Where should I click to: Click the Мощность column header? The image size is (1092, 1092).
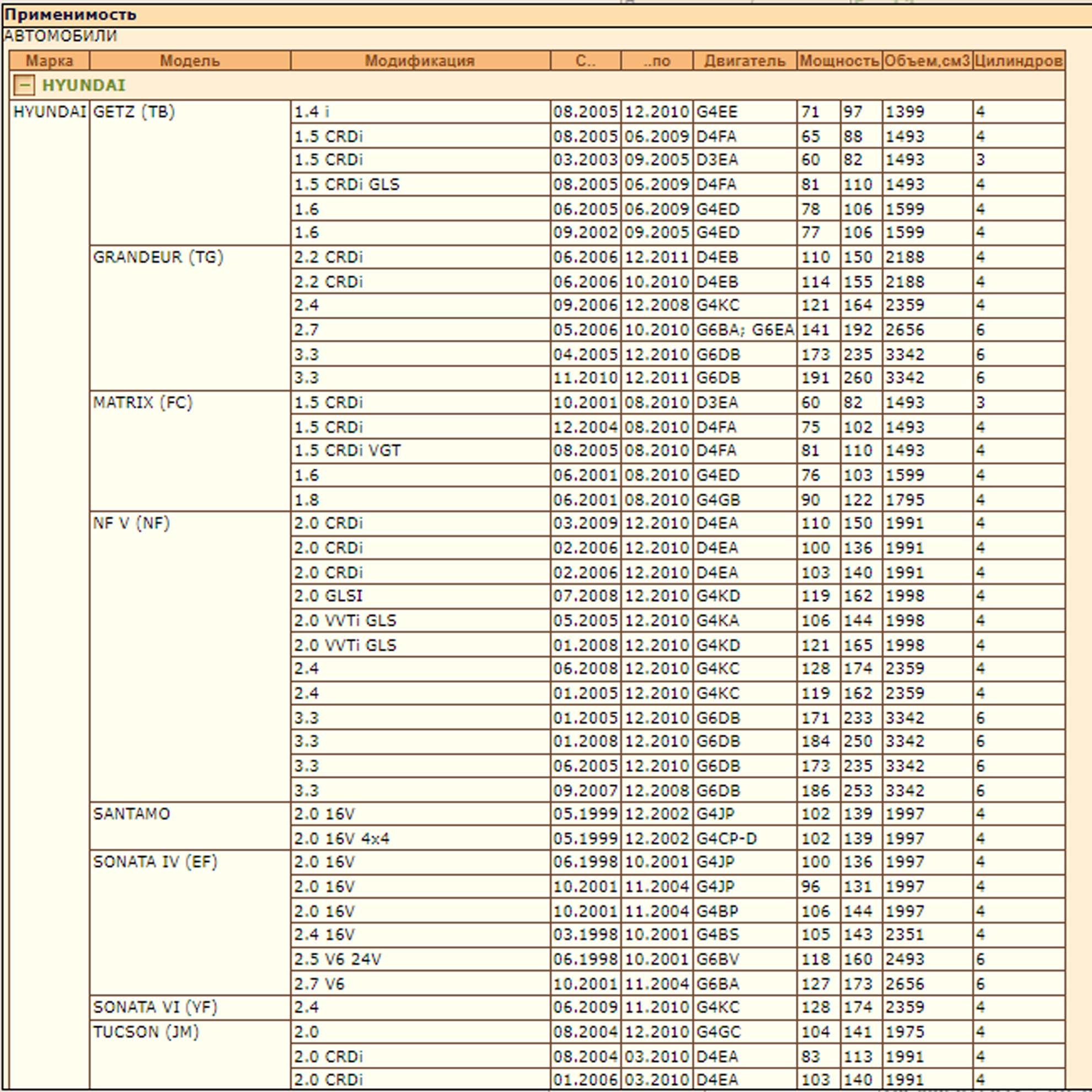[839, 61]
